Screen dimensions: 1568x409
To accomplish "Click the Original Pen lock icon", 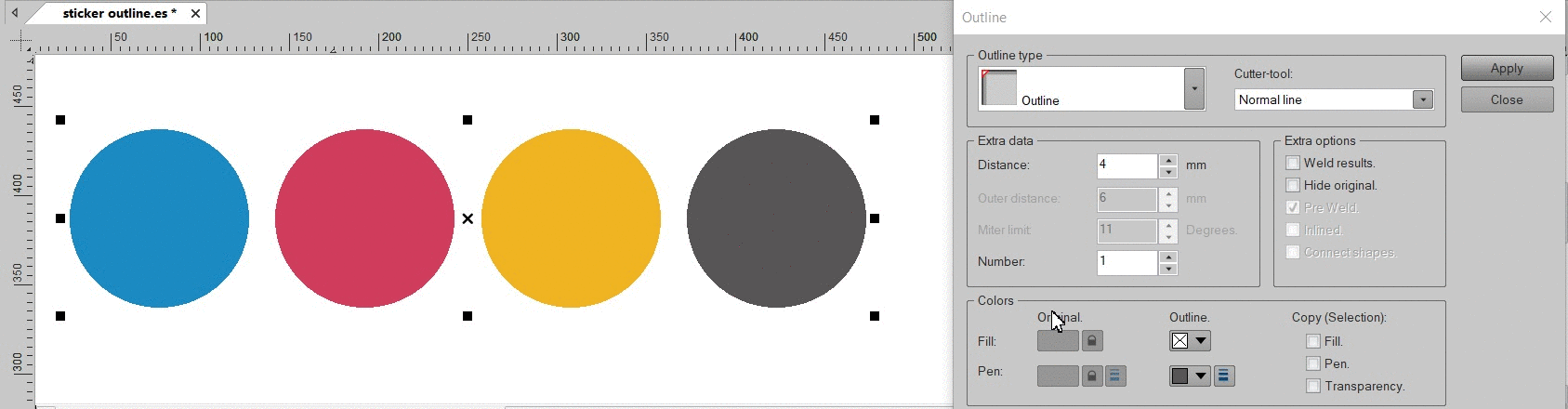I will coord(1092,376).
